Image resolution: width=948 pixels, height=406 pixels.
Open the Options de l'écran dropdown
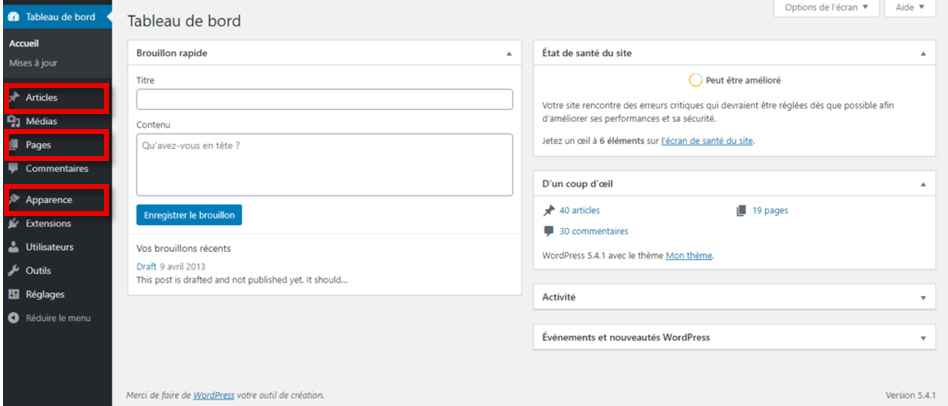(826, 8)
